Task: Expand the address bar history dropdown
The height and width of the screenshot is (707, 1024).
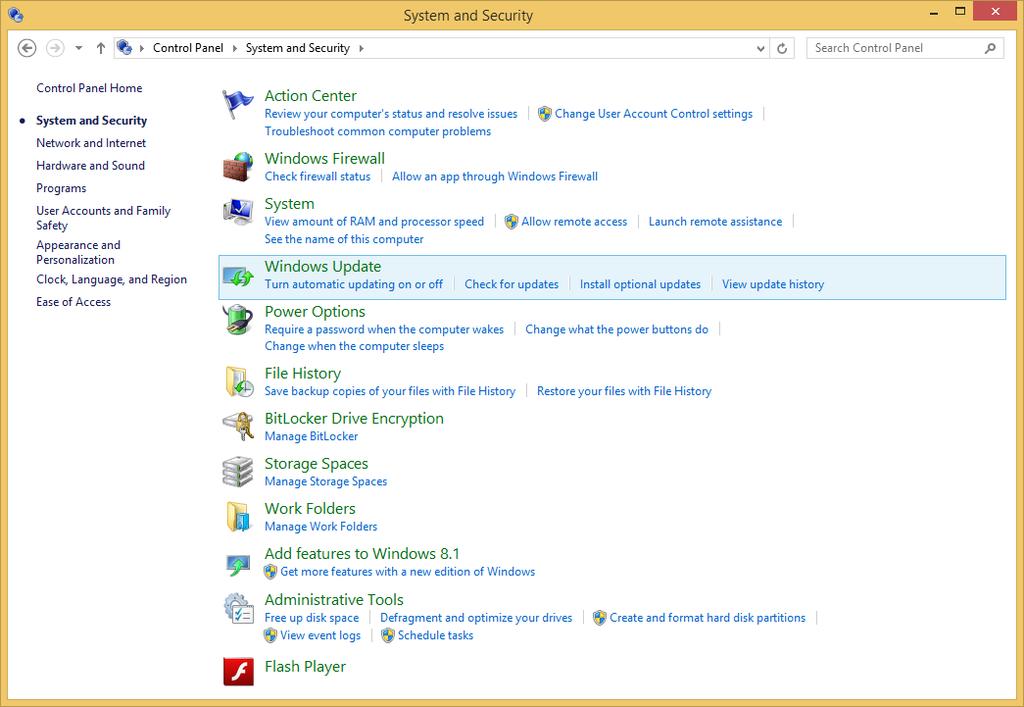Action: [x=760, y=48]
